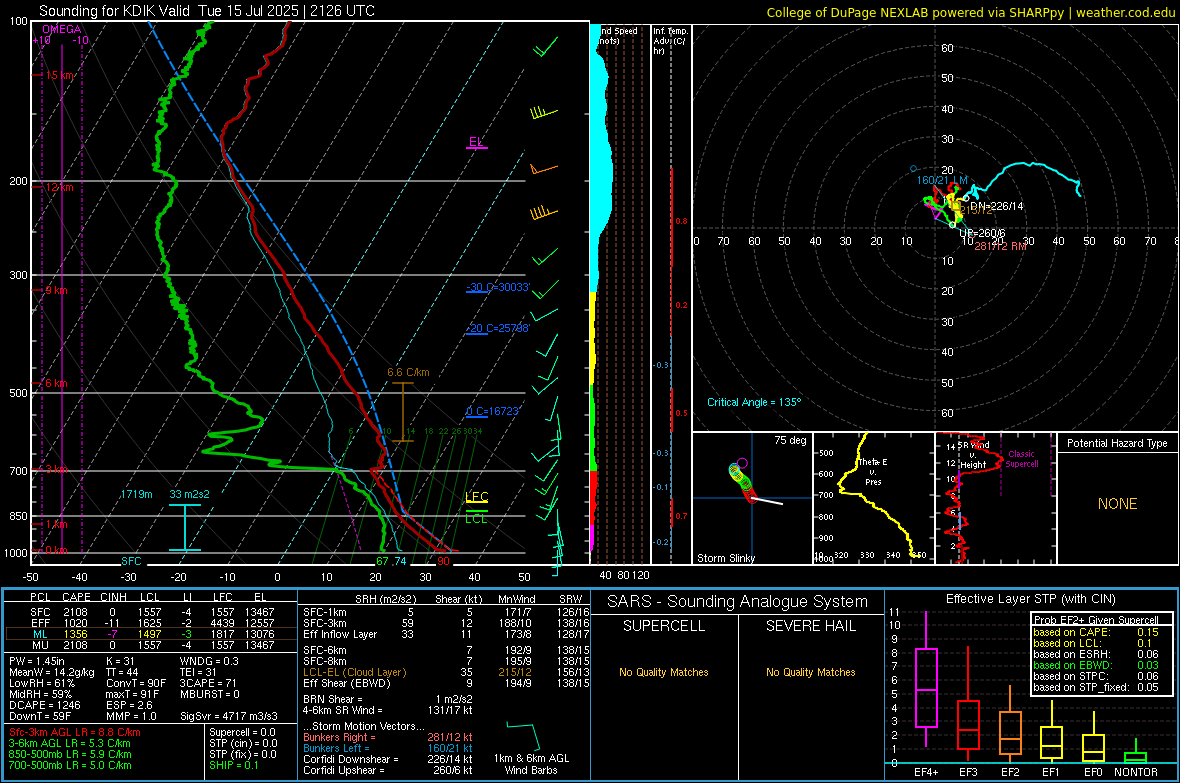This screenshot has width=1180, height=783.
Task: Click the green LCL marker
Action: [476, 518]
